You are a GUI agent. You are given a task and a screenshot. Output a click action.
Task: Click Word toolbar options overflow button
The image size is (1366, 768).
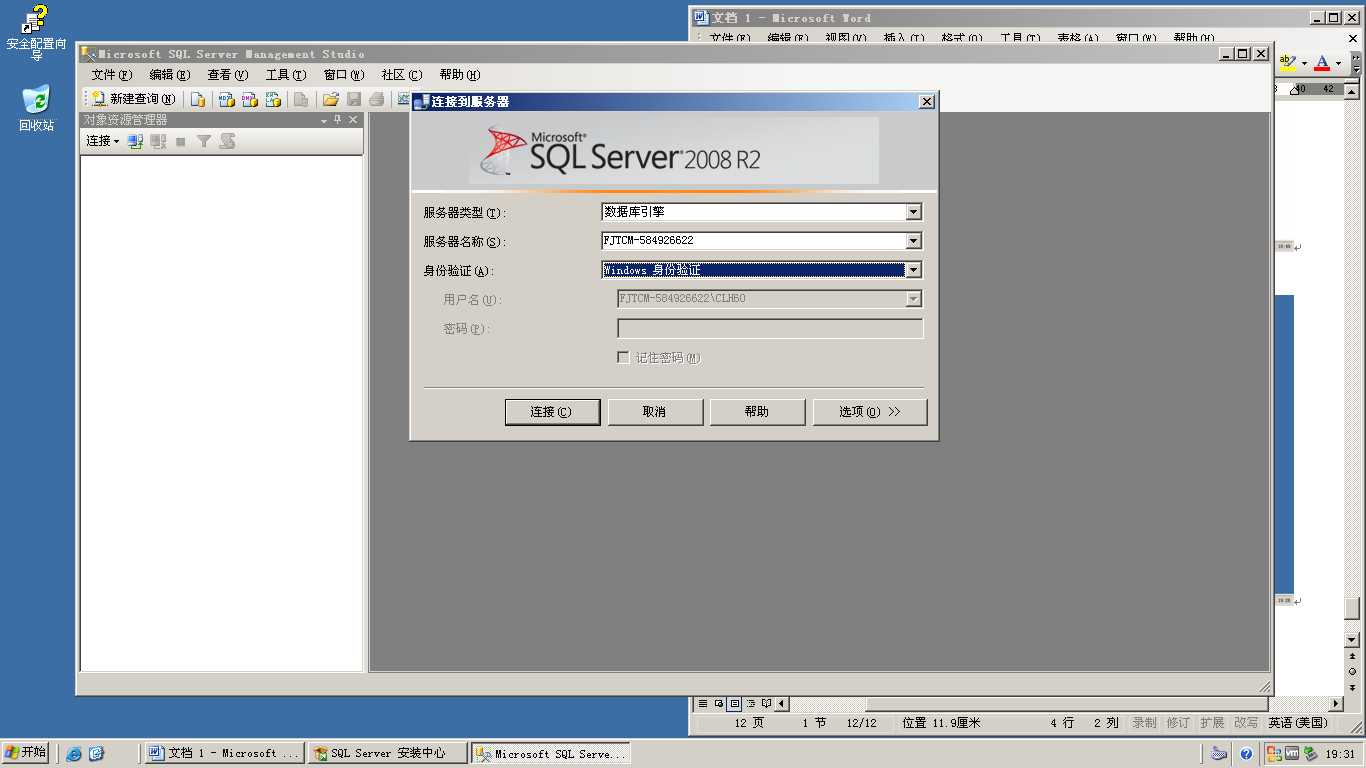(1356, 64)
